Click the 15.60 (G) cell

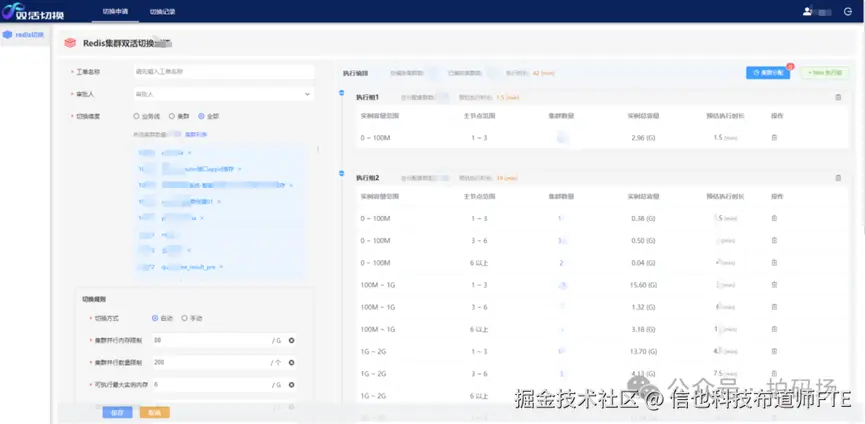pyautogui.click(x=643, y=285)
